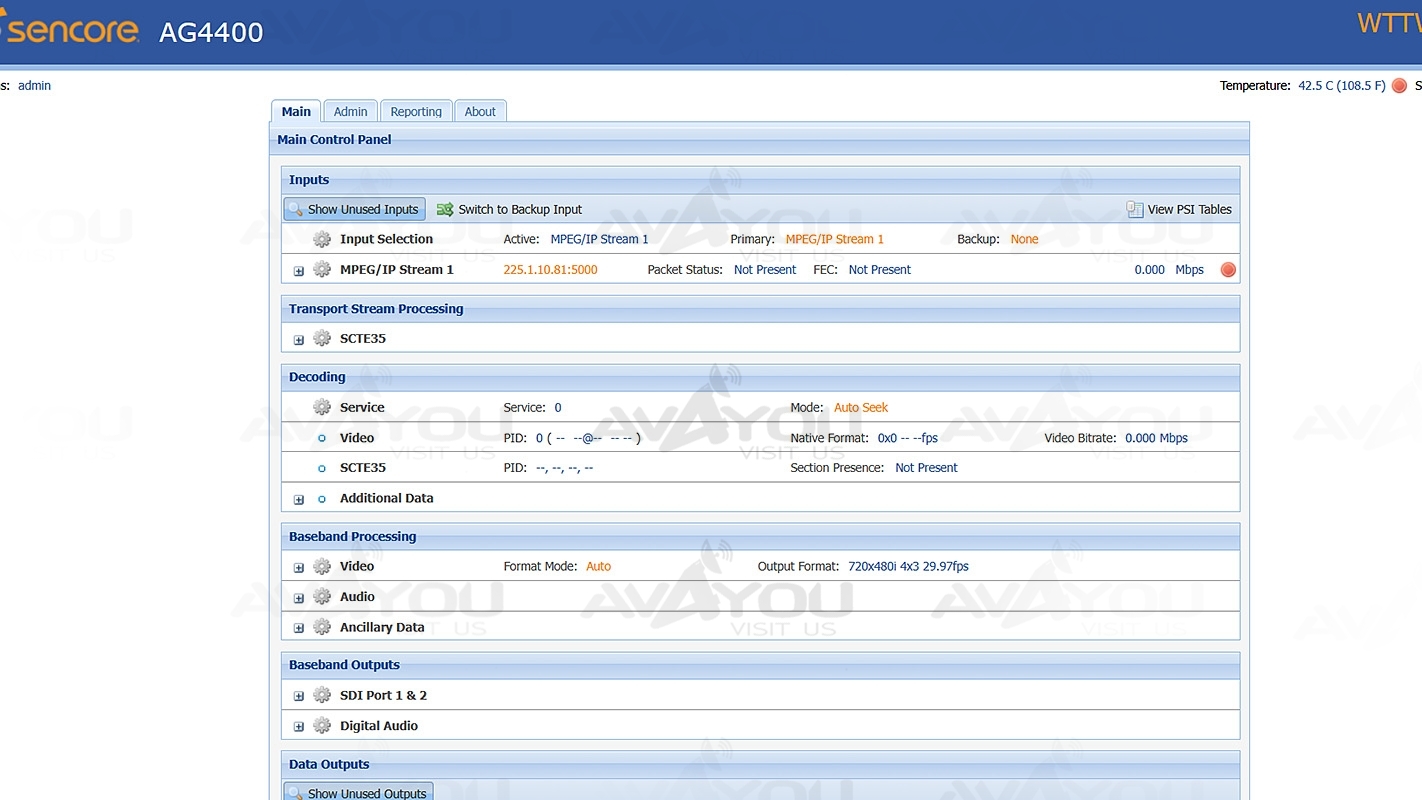1422x800 pixels.
Task: Expand the SDI Port 1 & 2 row
Action: point(299,697)
